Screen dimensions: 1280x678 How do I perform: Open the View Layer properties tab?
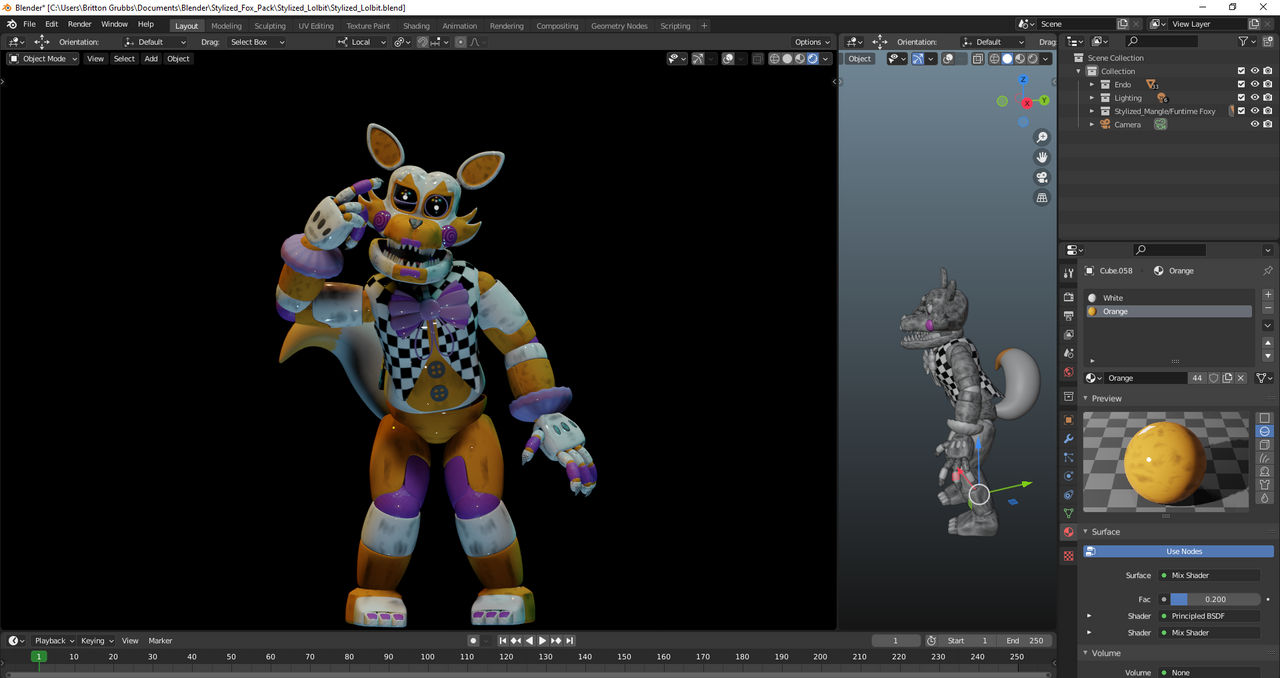pos(1068,335)
